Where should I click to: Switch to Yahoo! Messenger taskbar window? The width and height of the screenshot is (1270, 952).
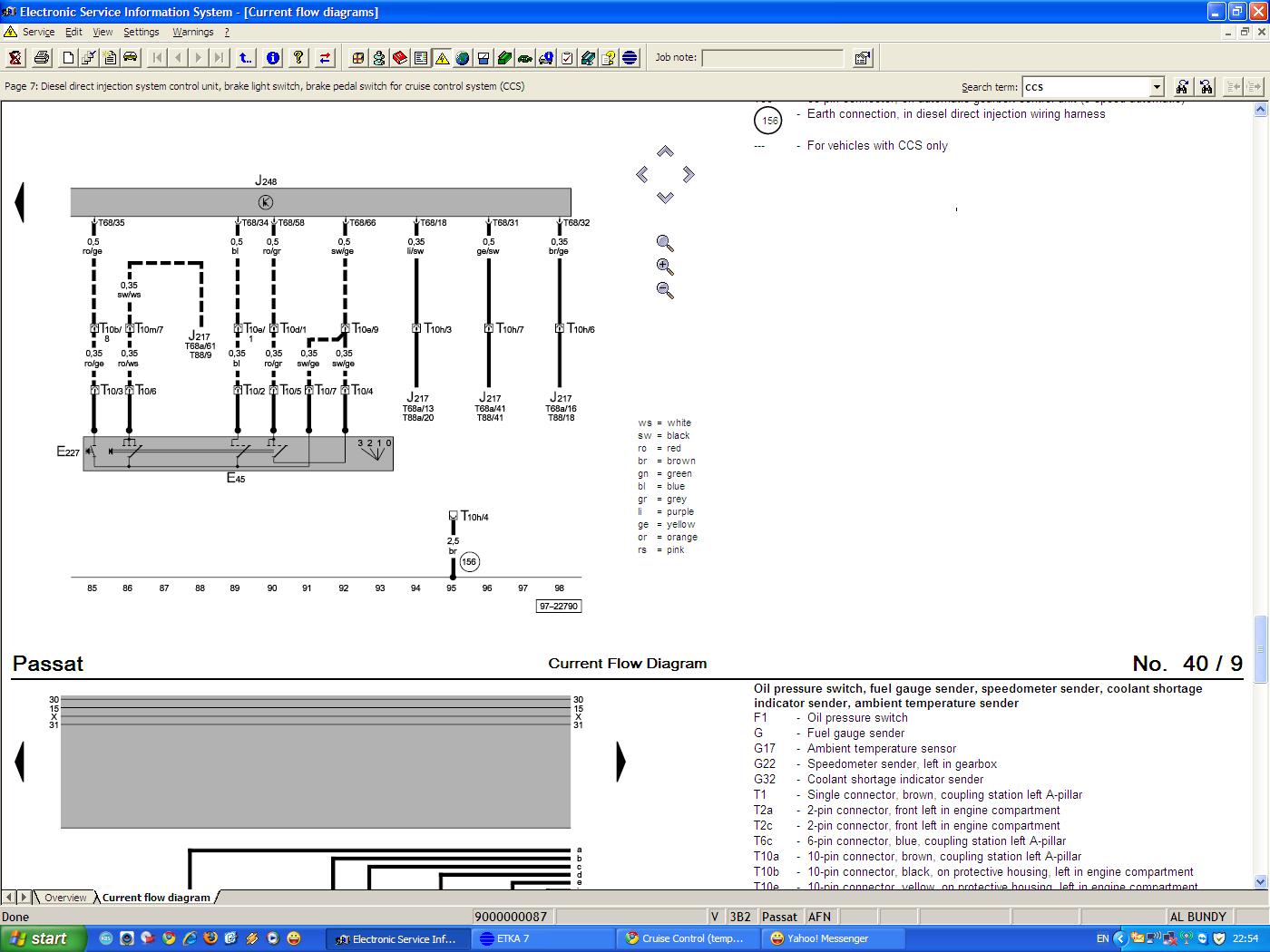pos(833,938)
